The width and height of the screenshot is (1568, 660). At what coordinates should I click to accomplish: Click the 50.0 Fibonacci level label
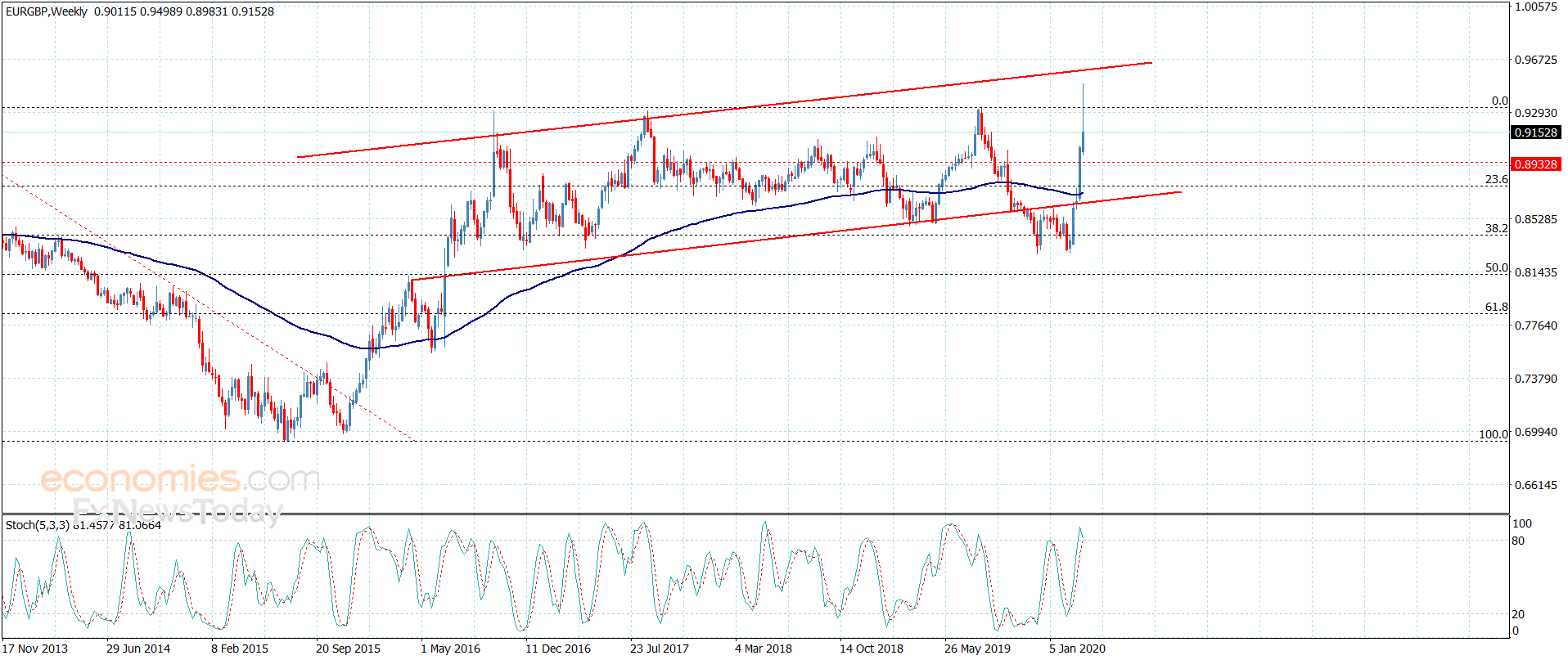click(x=1497, y=267)
